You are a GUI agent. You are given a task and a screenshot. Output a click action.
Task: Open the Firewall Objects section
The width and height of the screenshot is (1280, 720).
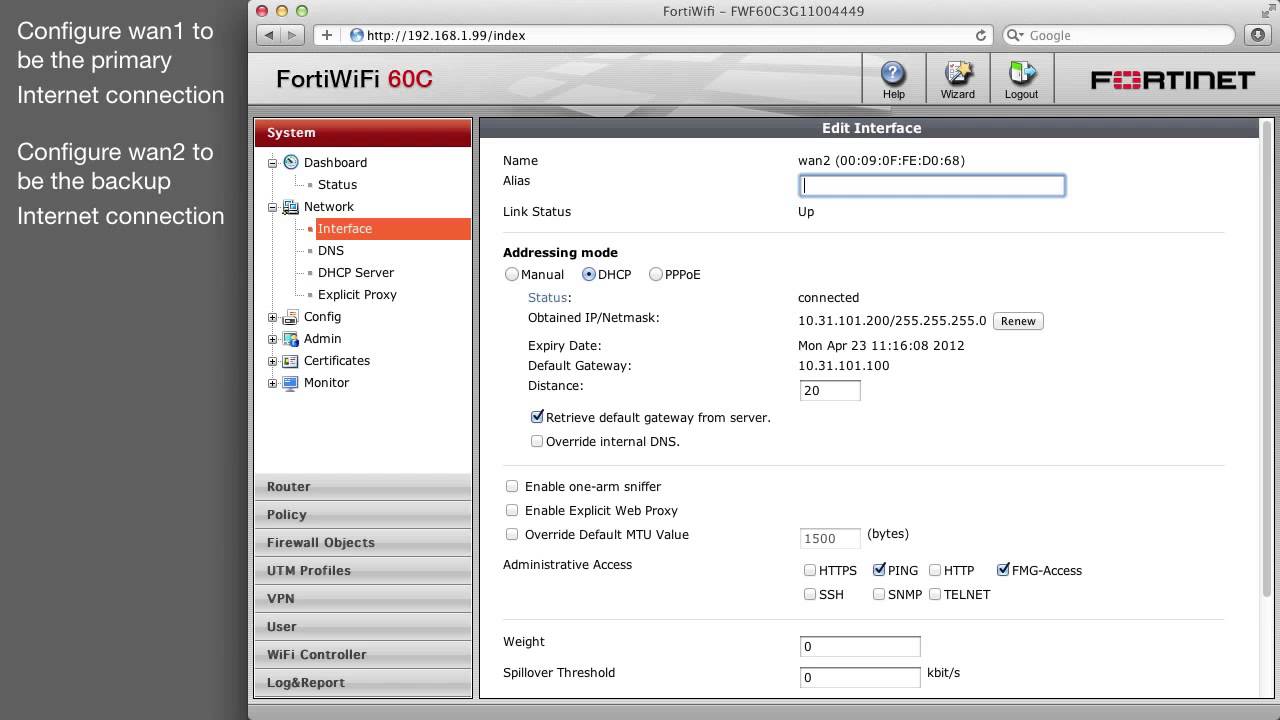pos(363,542)
